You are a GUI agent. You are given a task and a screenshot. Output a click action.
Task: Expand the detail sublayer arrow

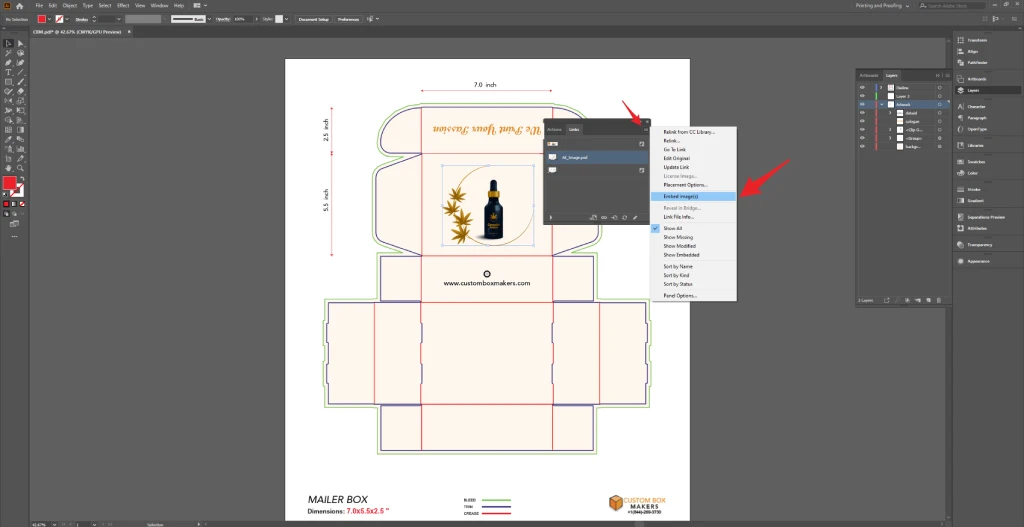(x=890, y=113)
